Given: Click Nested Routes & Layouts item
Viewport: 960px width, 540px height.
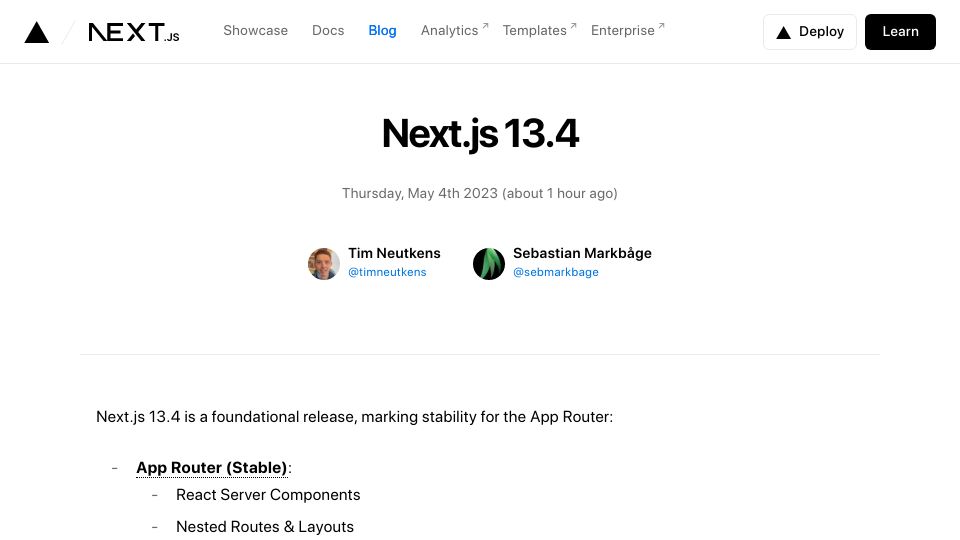Looking at the screenshot, I should (264, 527).
